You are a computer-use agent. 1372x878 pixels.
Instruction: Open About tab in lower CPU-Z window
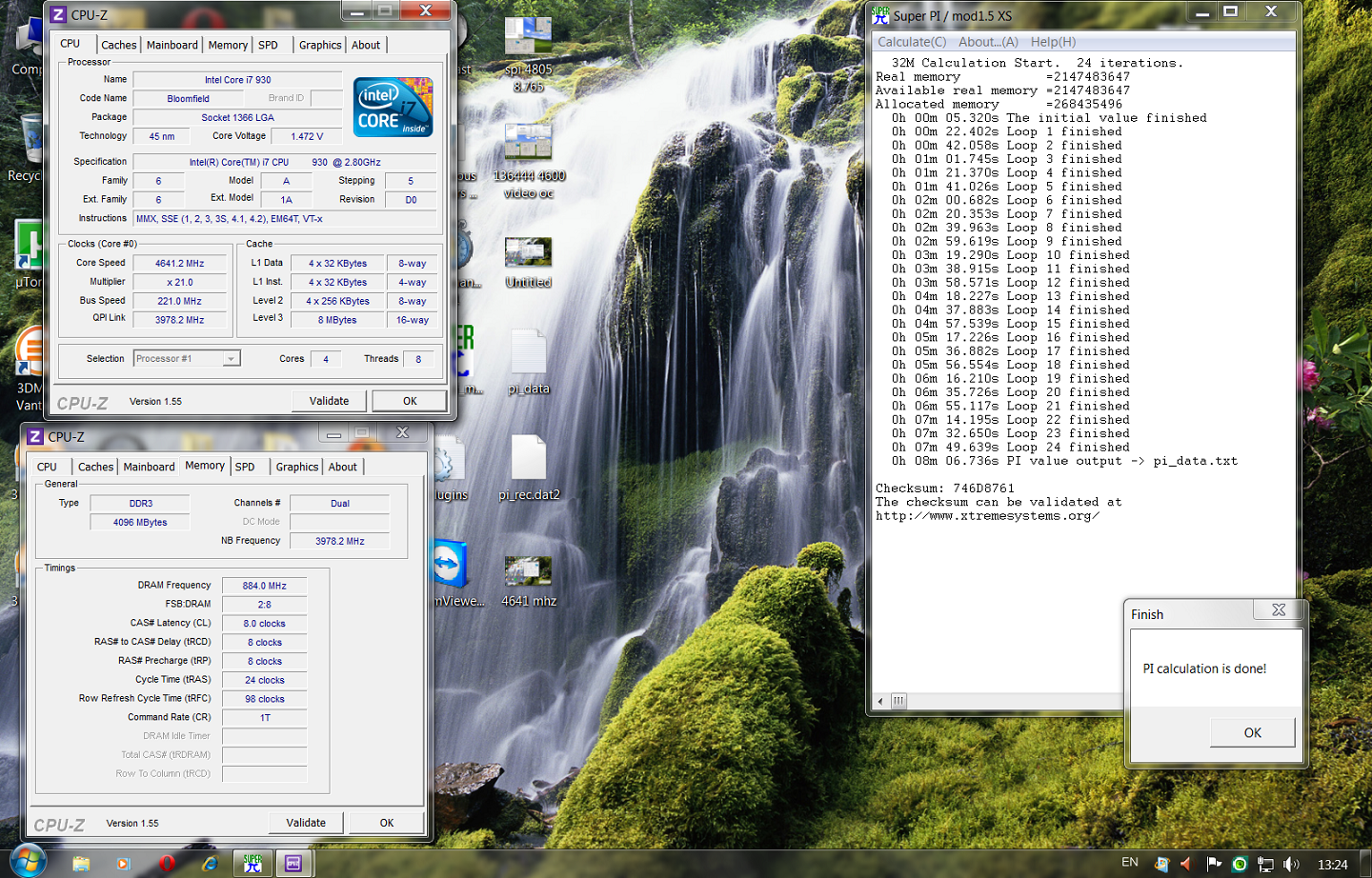point(343,467)
